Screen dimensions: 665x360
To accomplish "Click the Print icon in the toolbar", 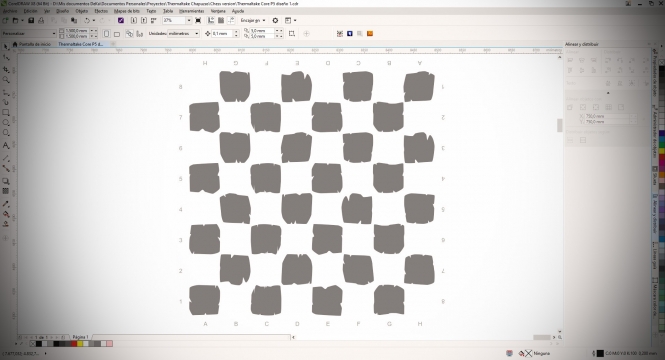I will tap(41, 20).
